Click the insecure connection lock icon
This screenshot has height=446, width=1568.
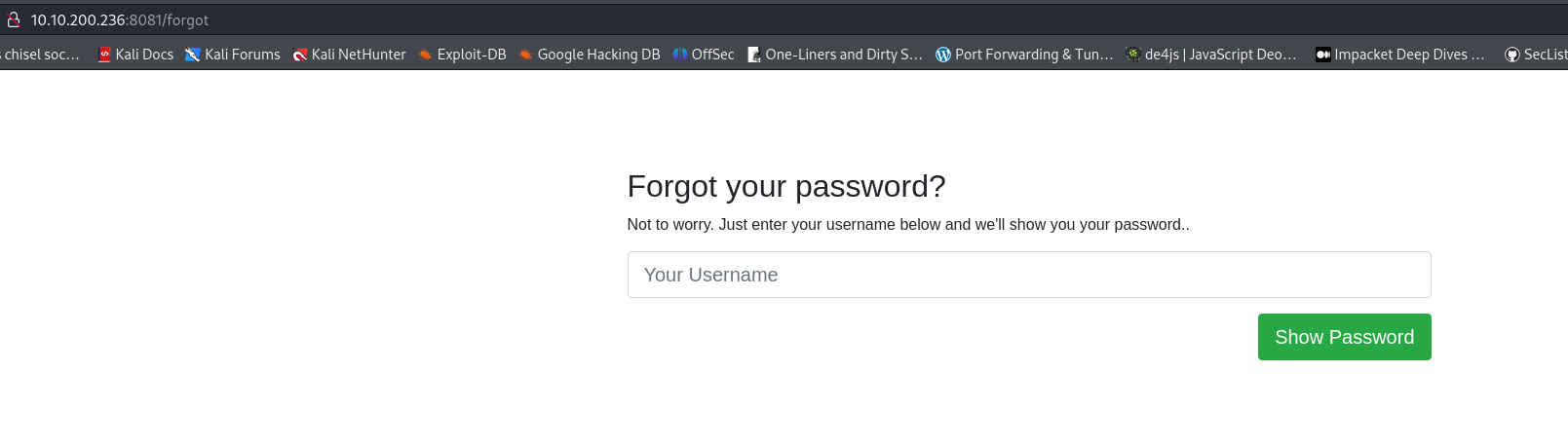pyautogui.click(x=14, y=19)
